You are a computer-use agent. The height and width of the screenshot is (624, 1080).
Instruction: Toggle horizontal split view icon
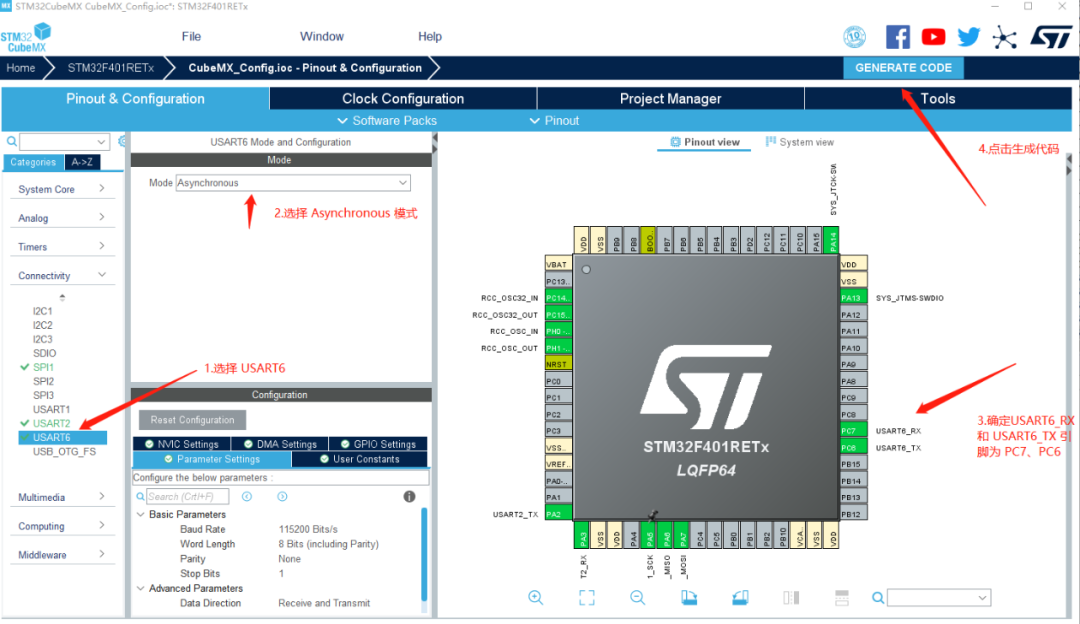[x=842, y=598]
